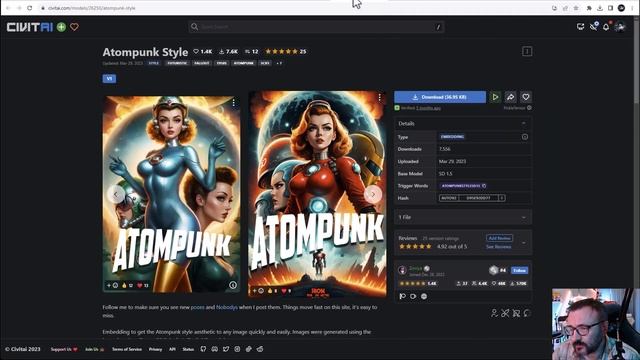This screenshot has width=640, height=360.
Task: Click Add Review button
Action: [x=499, y=238]
